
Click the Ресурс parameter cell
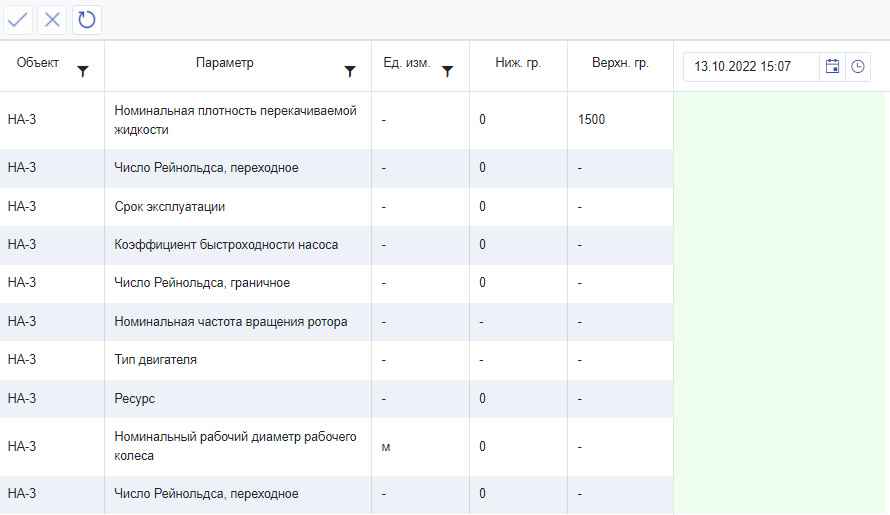tap(135, 398)
